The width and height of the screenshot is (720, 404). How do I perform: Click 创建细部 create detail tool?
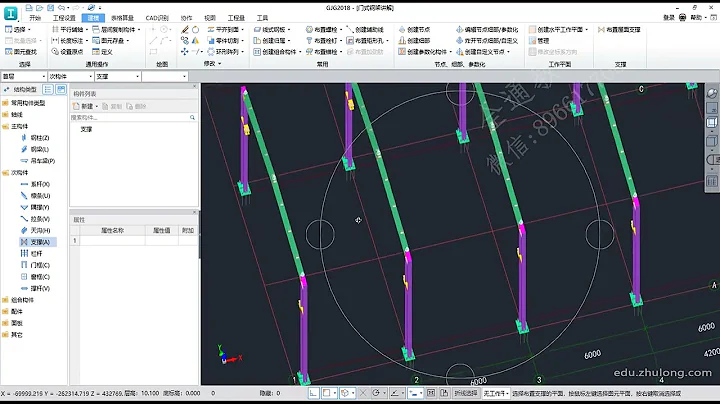tap(414, 40)
